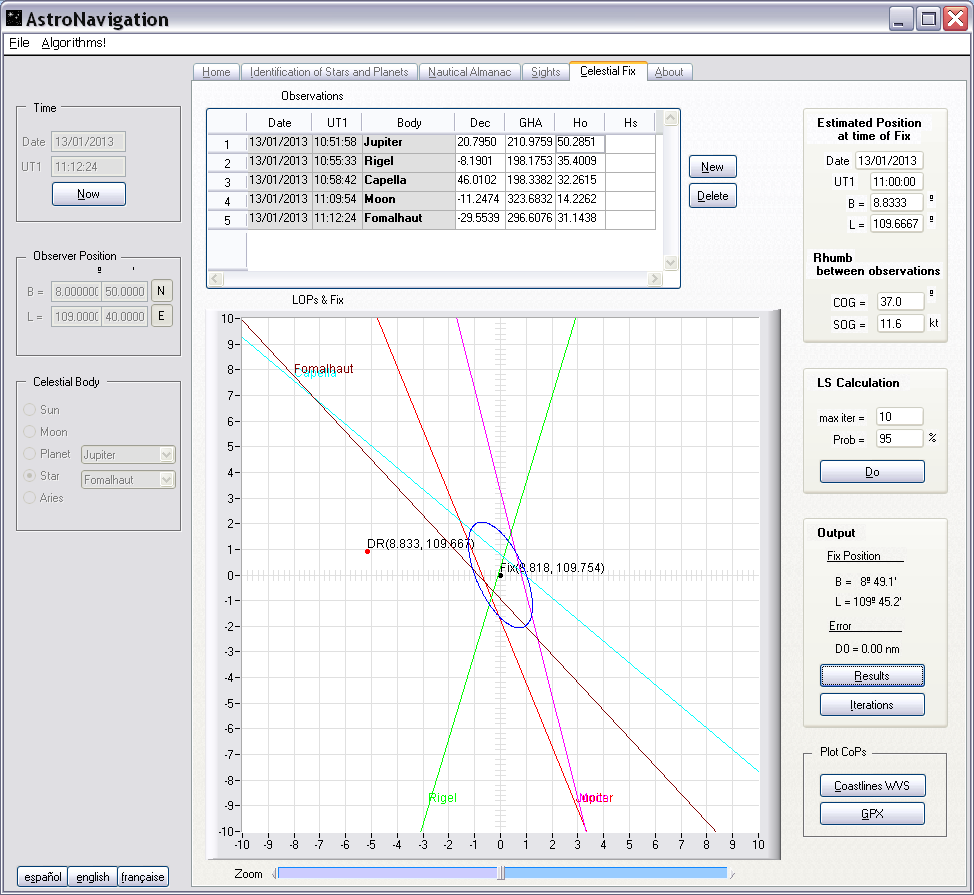The image size is (974, 895).
Task: Go to the Sights tab
Action: [546, 72]
